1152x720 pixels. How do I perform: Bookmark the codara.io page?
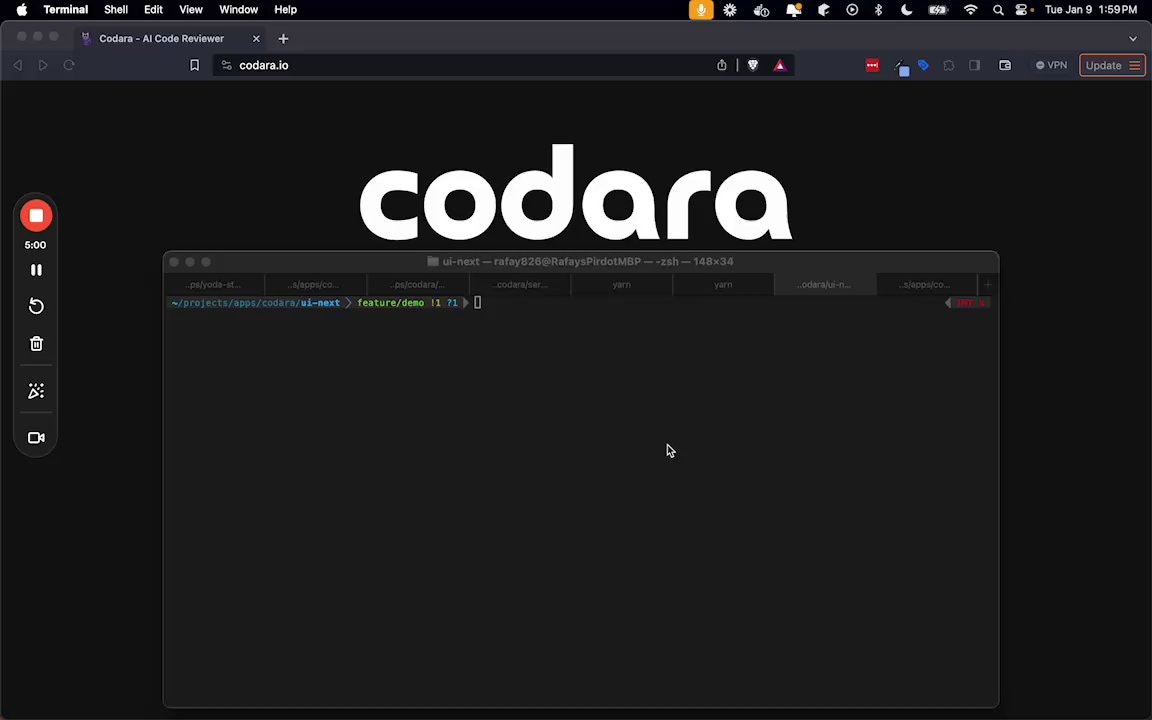[194, 65]
